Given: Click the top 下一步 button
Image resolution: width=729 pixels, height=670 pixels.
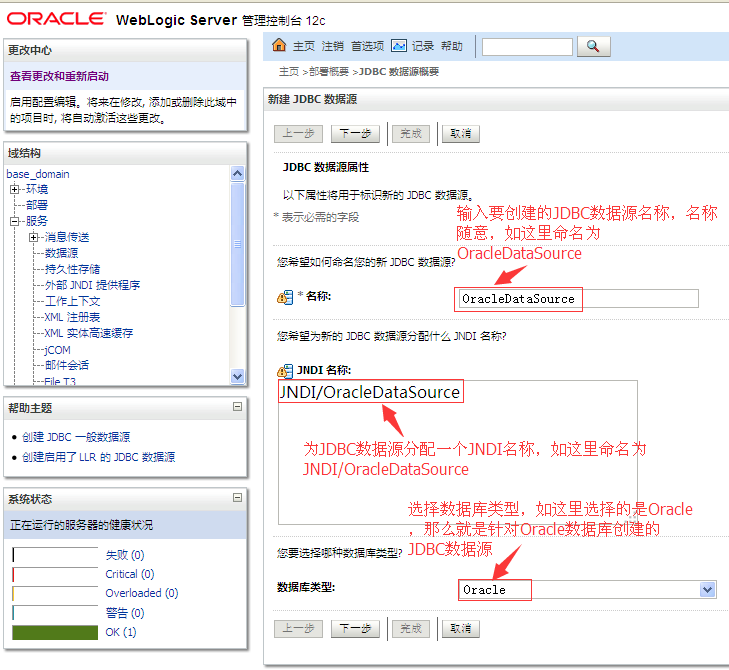Looking at the screenshot, I should point(355,133).
